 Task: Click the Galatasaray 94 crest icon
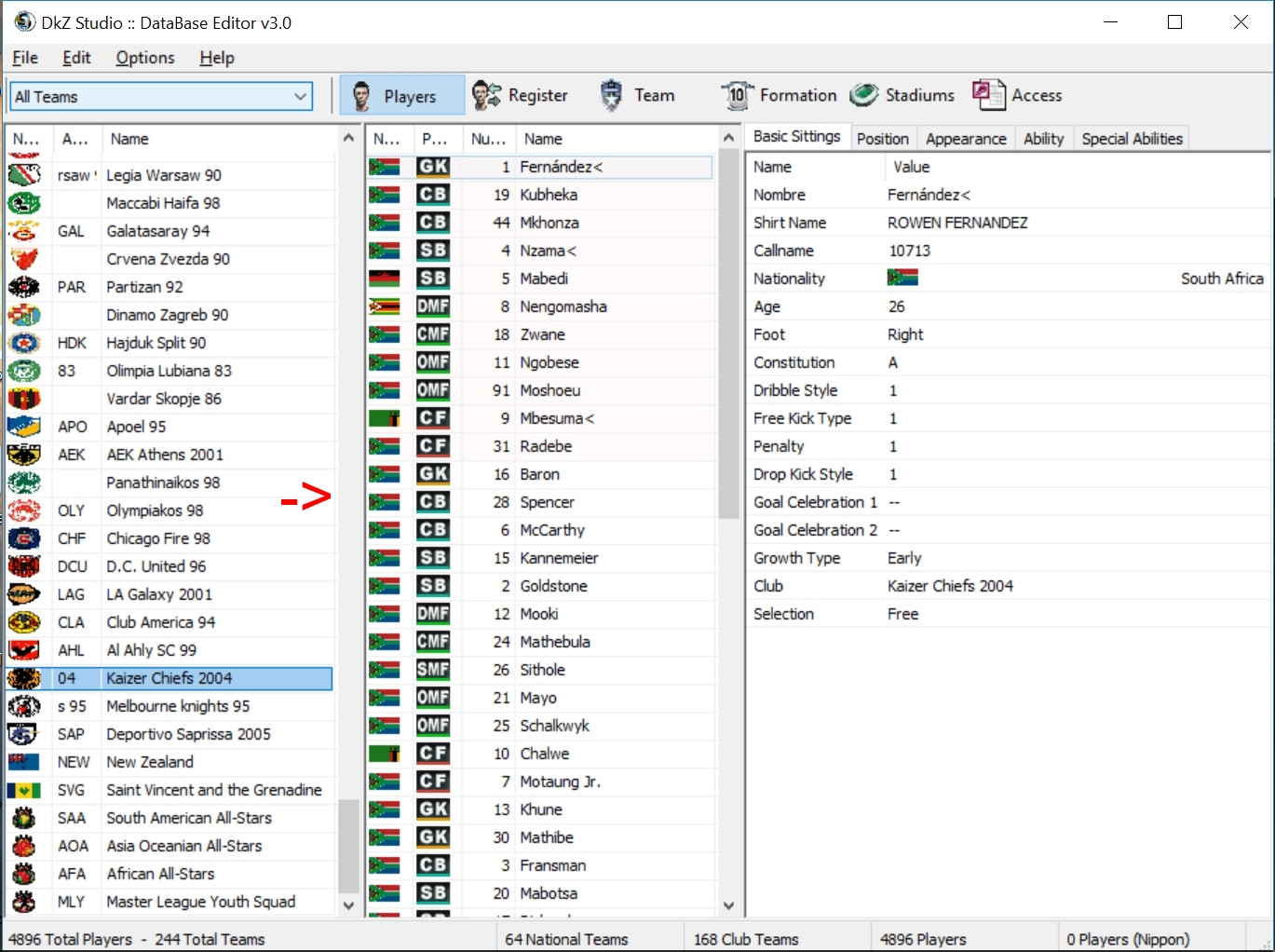(25, 231)
